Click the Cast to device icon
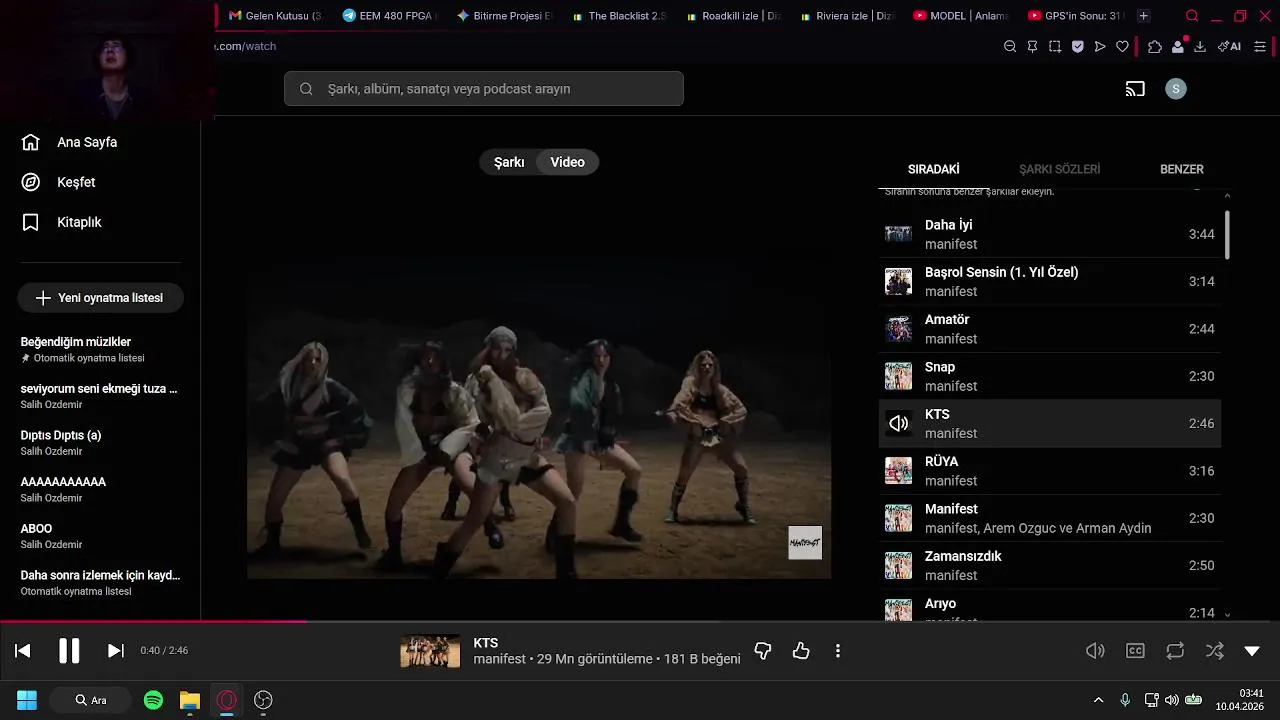Screen dimensions: 1280x720 tap(1135, 89)
